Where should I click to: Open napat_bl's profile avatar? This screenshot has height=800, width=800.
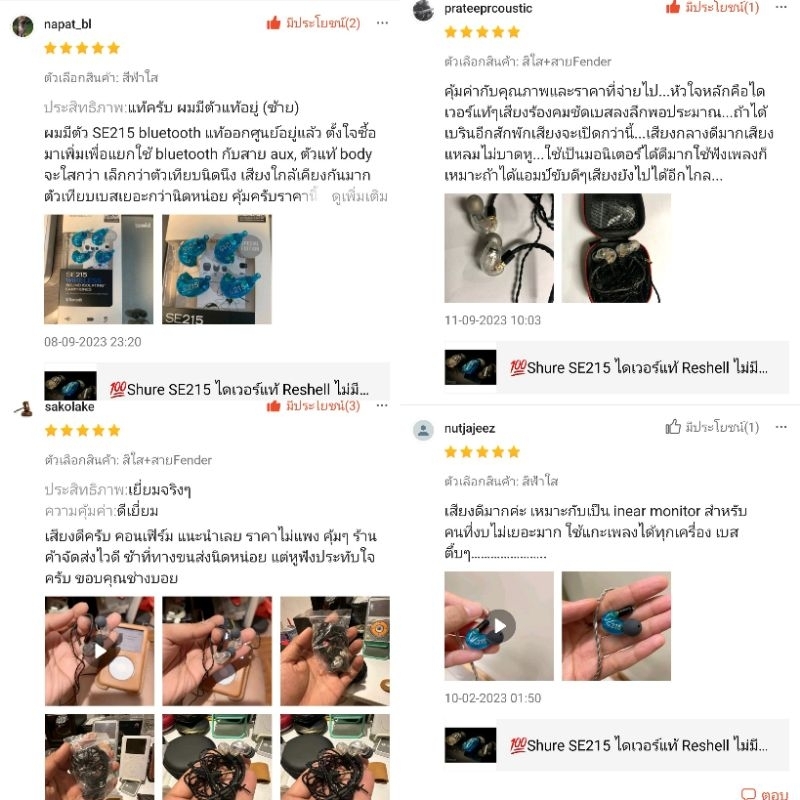(x=23, y=26)
